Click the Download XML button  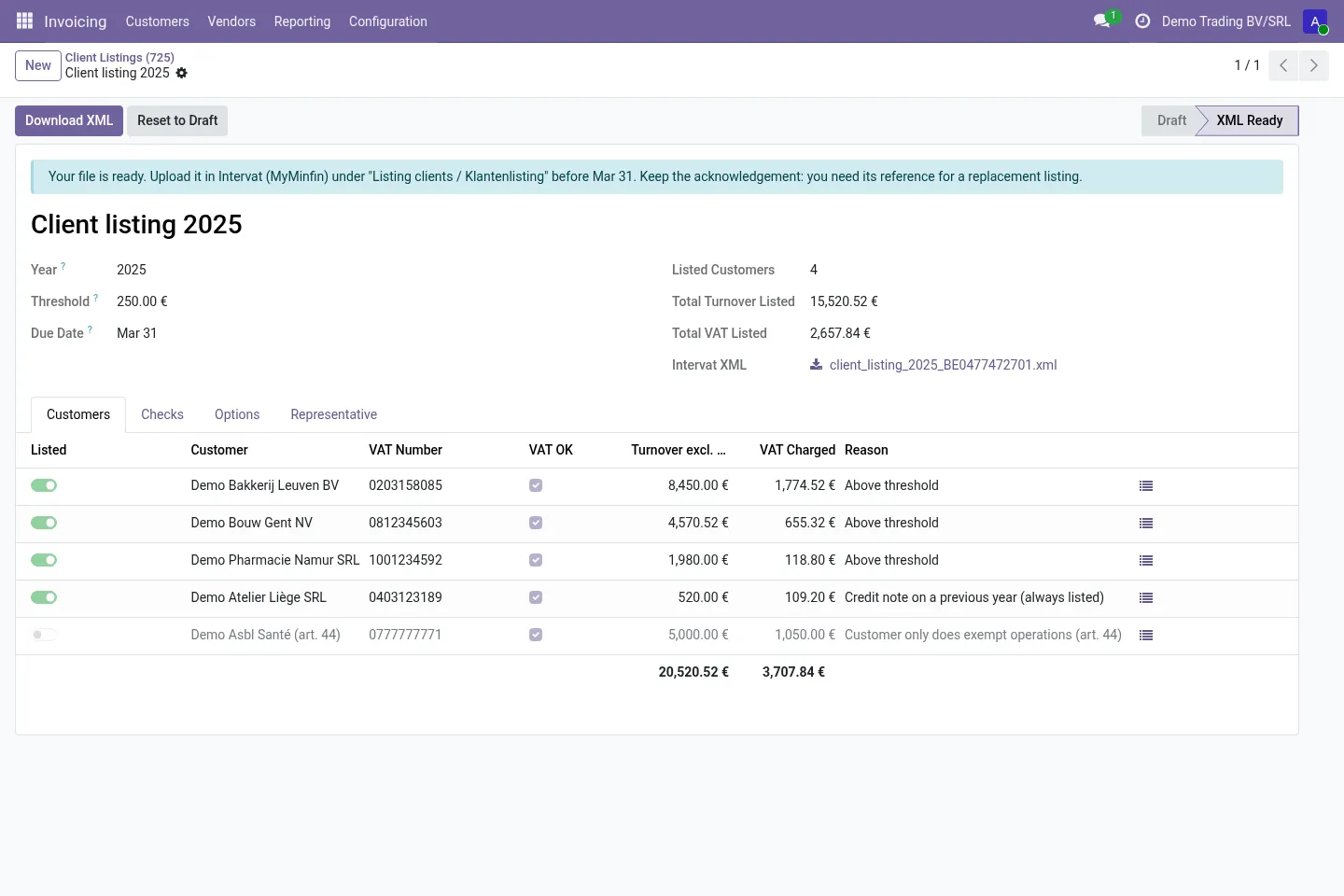pos(69,120)
